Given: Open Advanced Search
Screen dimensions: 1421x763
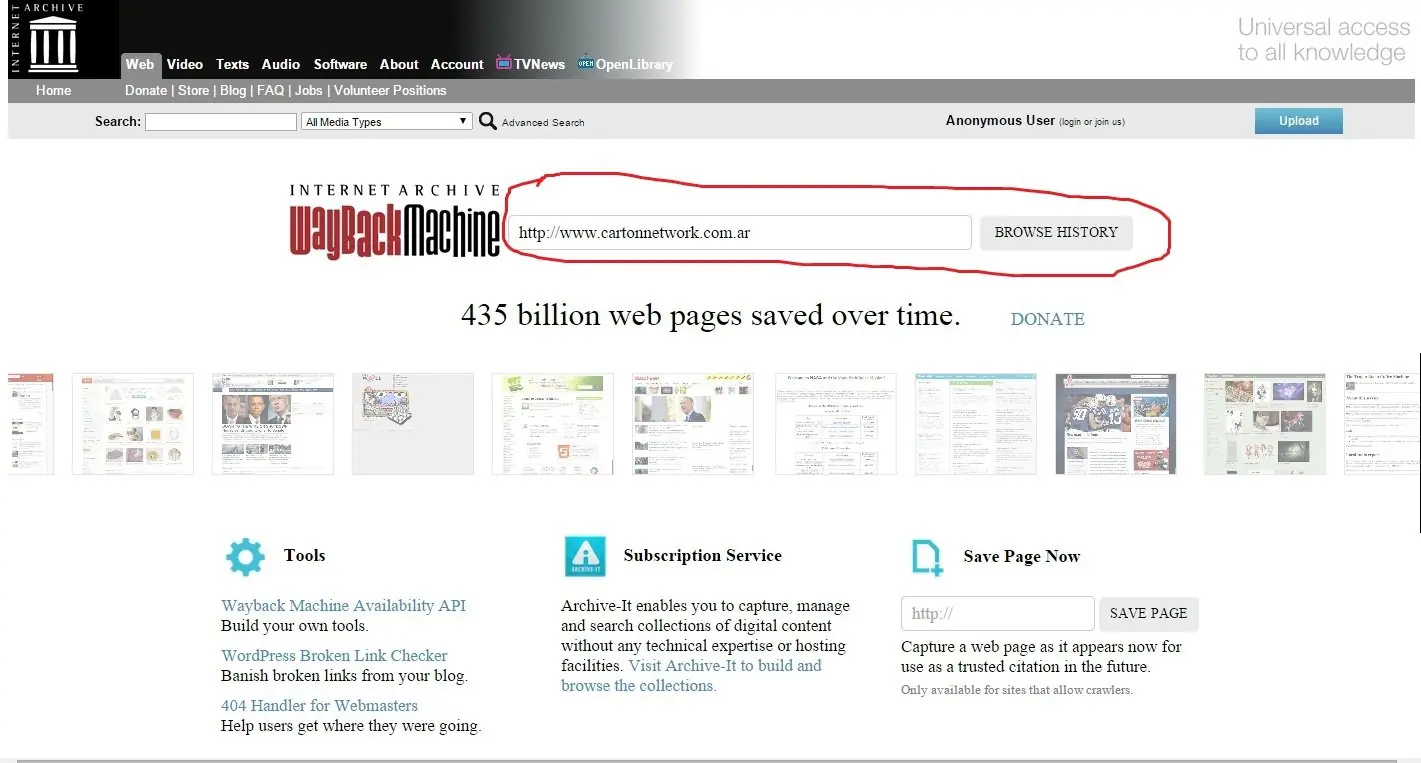Looking at the screenshot, I should pos(543,122).
